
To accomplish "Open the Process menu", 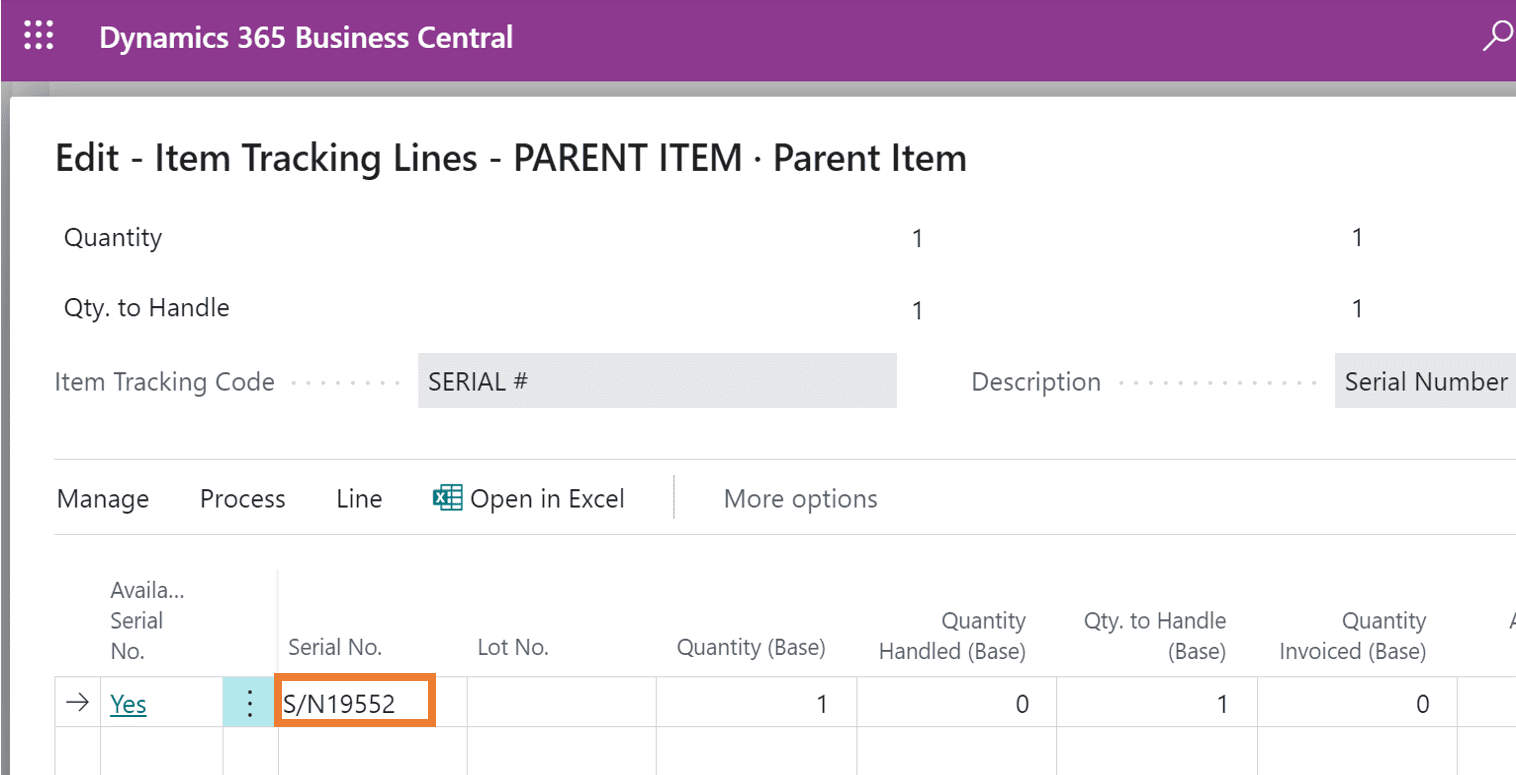I will [x=242, y=499].
